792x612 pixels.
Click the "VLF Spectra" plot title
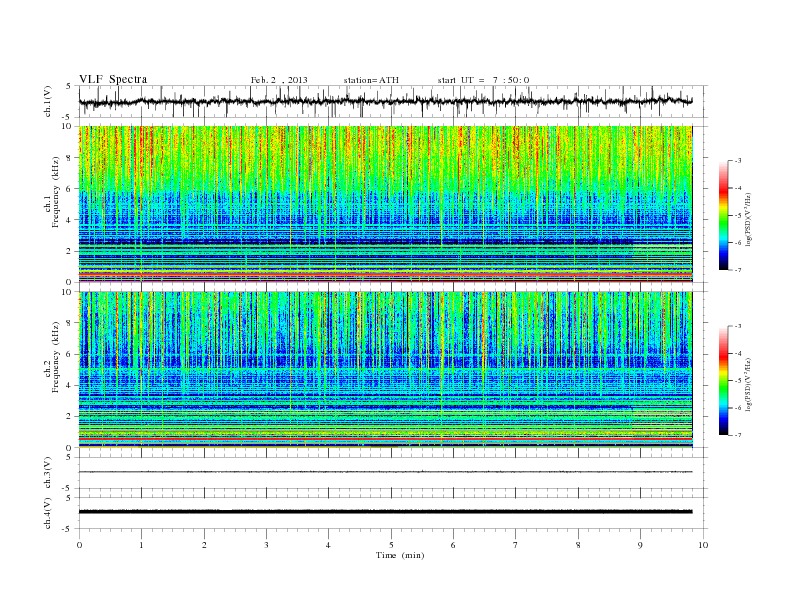pos(113,79)
